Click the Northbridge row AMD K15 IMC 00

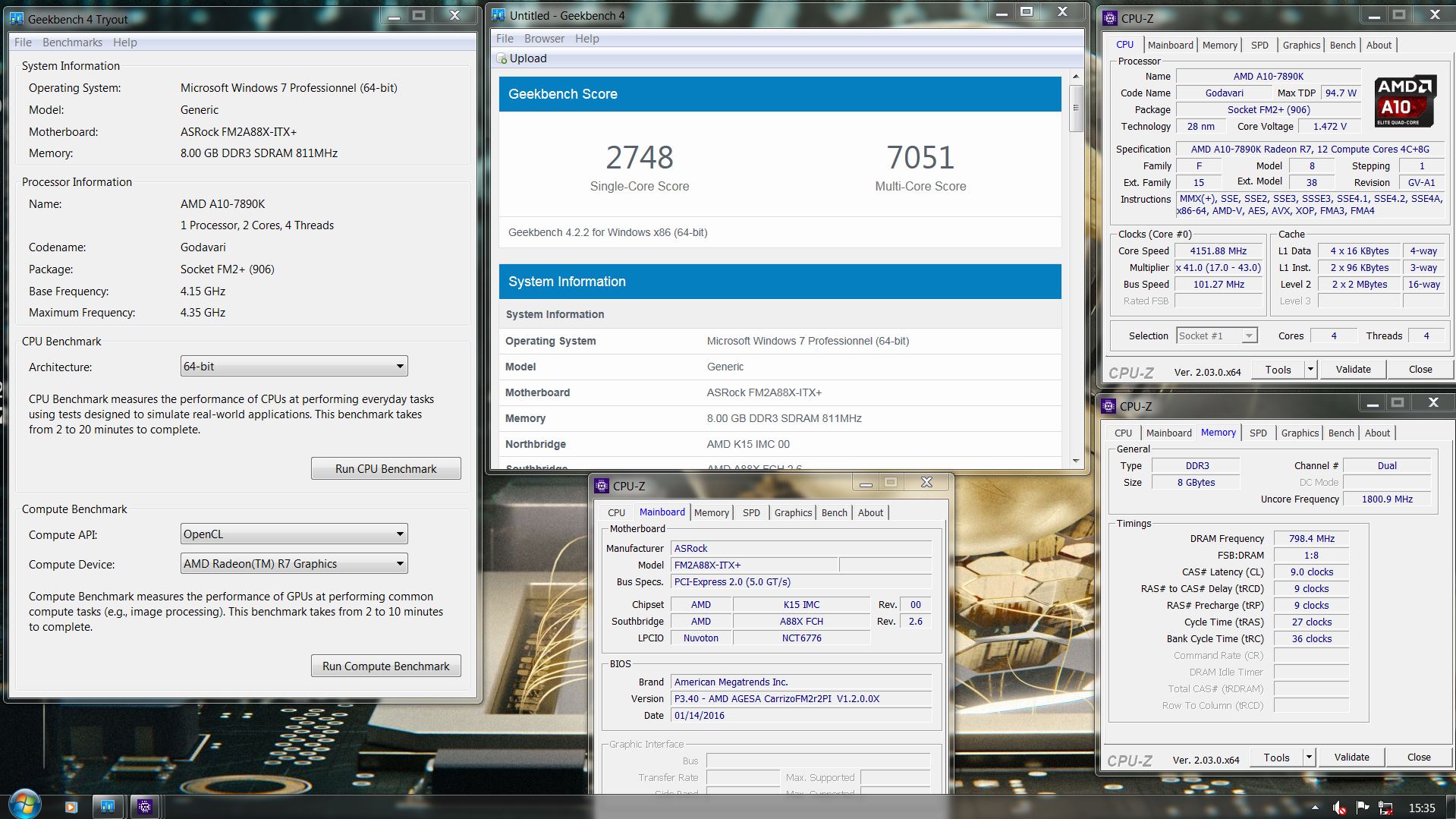780,444
